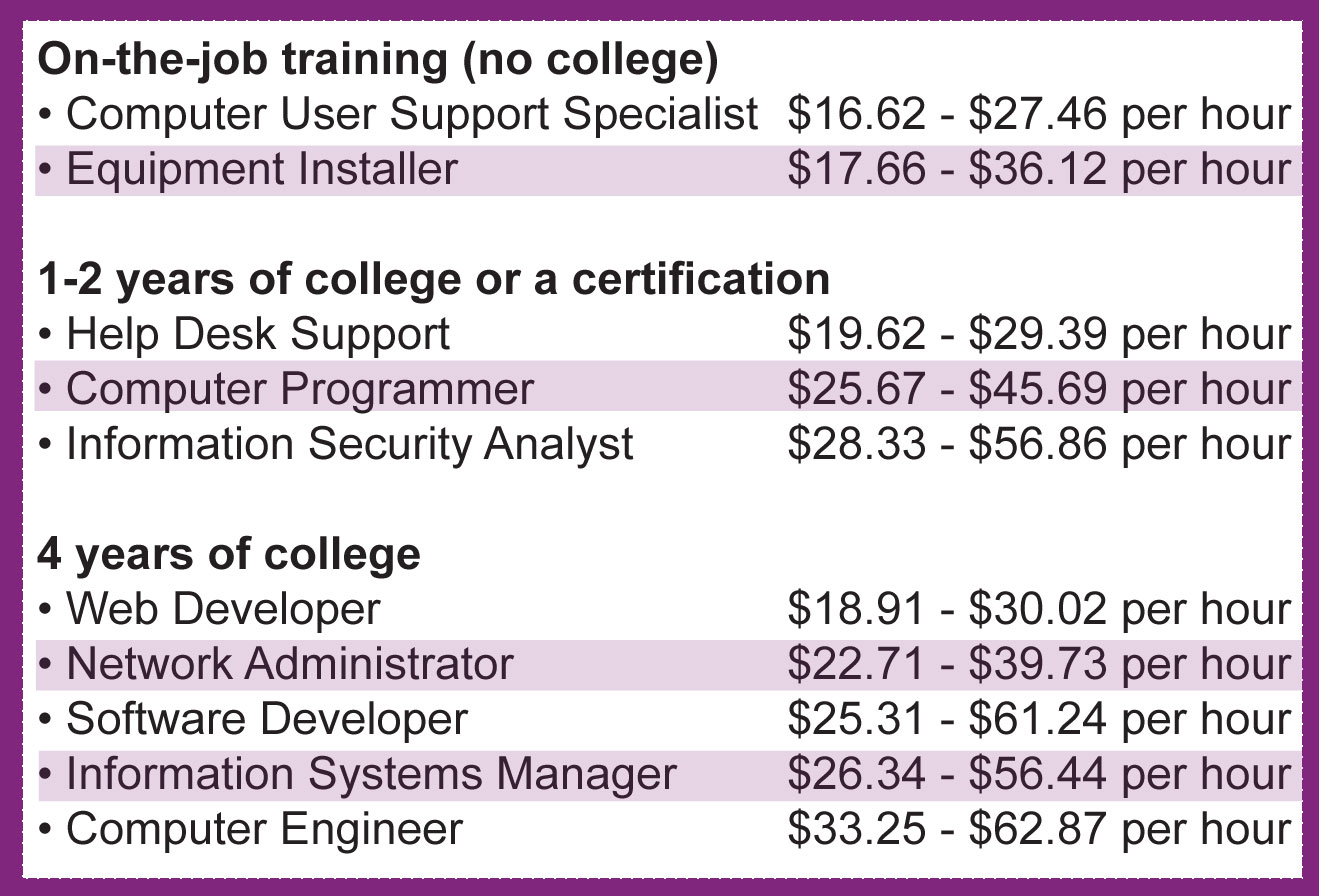Click the $26.34 - $56.44 per hour wage
Screen dimensions: 1319x896
click(1040, 774)
